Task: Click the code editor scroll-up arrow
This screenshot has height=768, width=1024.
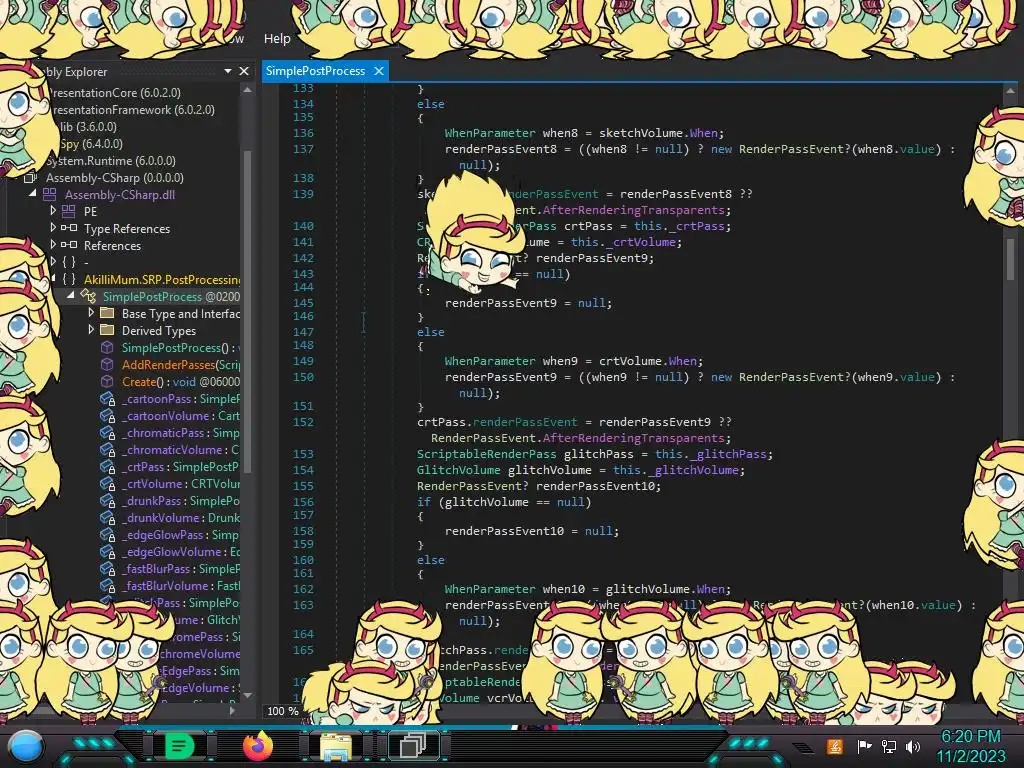Action: pyautogui.click(x=1010, y=91)
